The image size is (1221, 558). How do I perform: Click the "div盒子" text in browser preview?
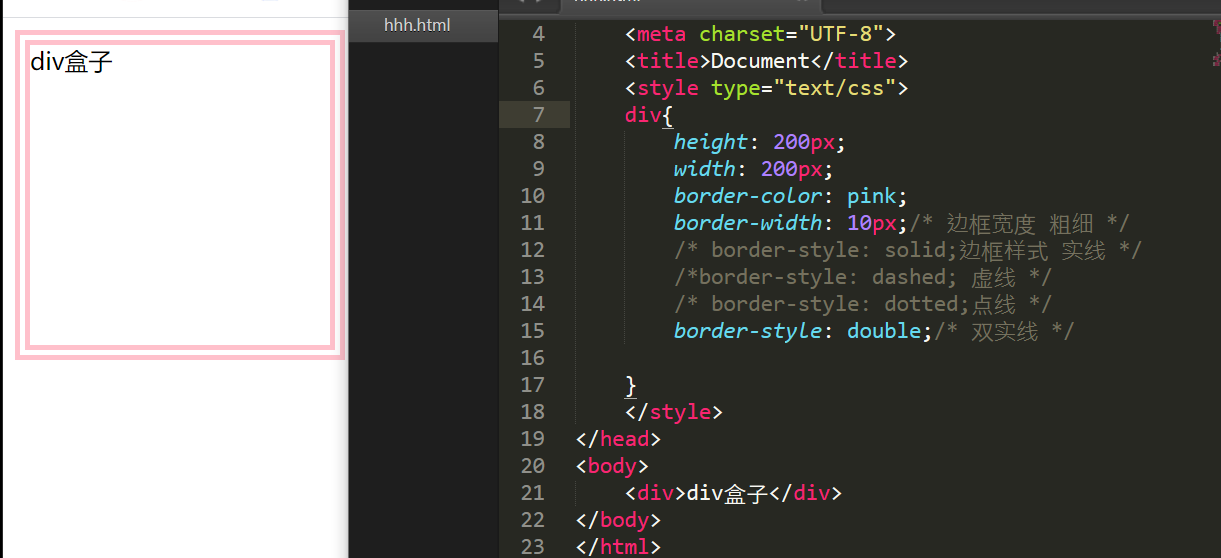(x=72, y=63)
